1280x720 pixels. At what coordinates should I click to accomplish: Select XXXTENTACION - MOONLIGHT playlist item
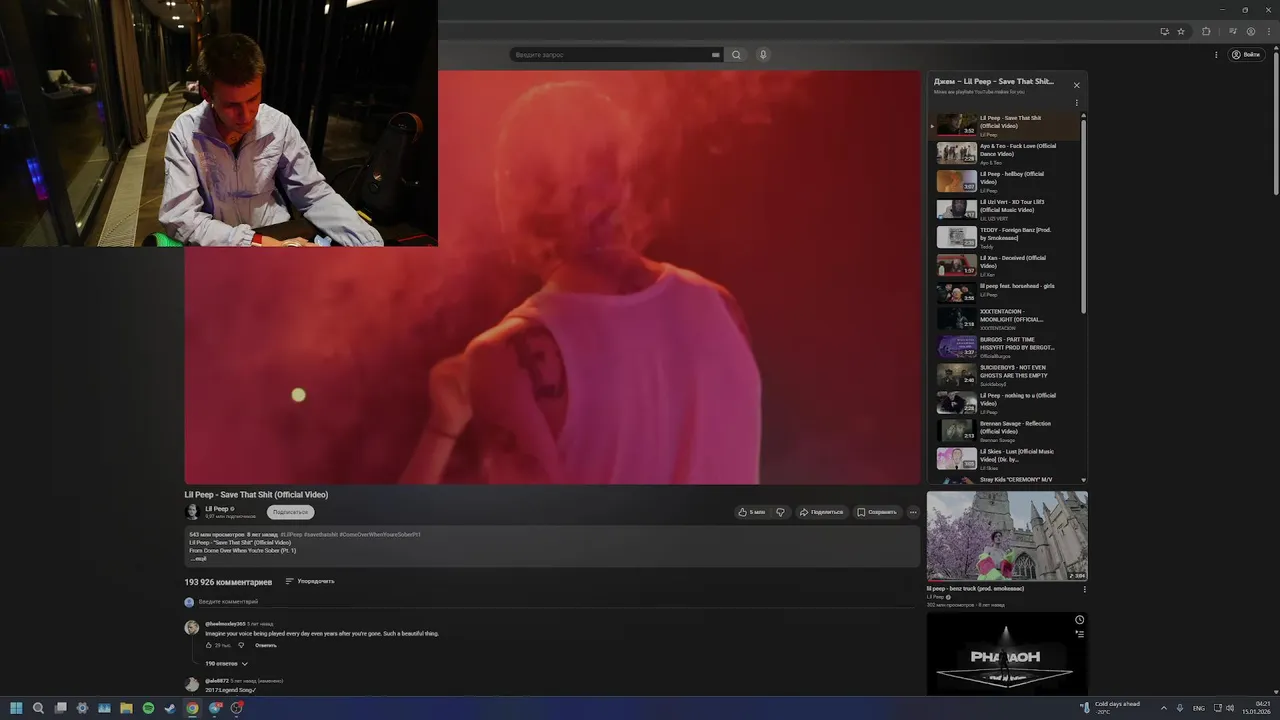tap(1006, 319)
